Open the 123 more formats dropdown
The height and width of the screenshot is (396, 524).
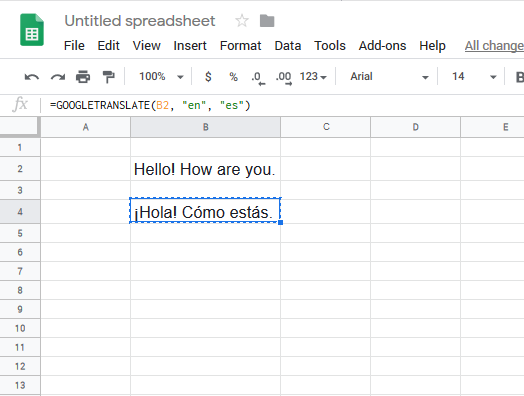click(313, 77)
